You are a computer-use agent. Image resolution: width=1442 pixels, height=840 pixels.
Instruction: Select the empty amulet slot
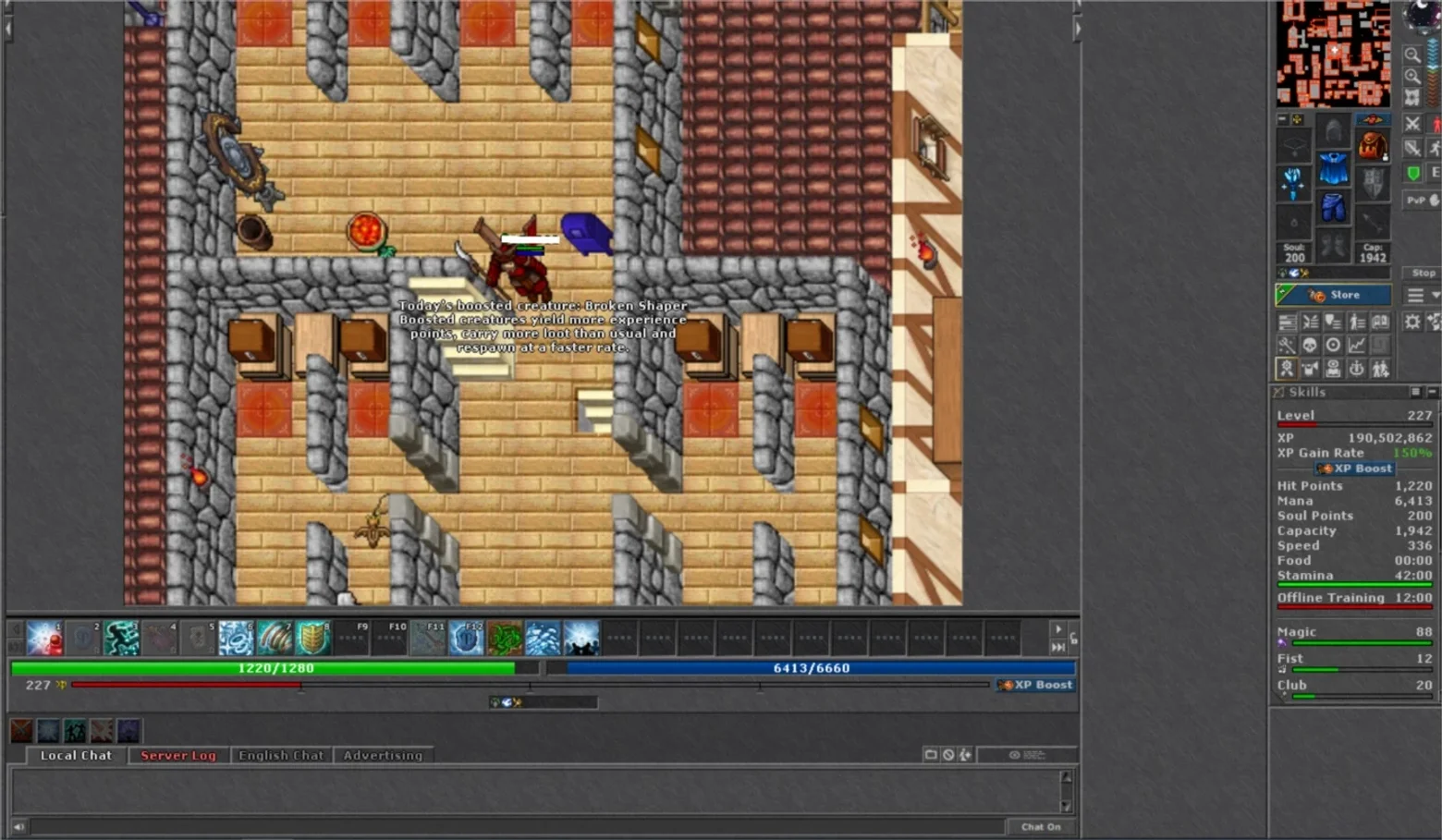(1293, 145)
